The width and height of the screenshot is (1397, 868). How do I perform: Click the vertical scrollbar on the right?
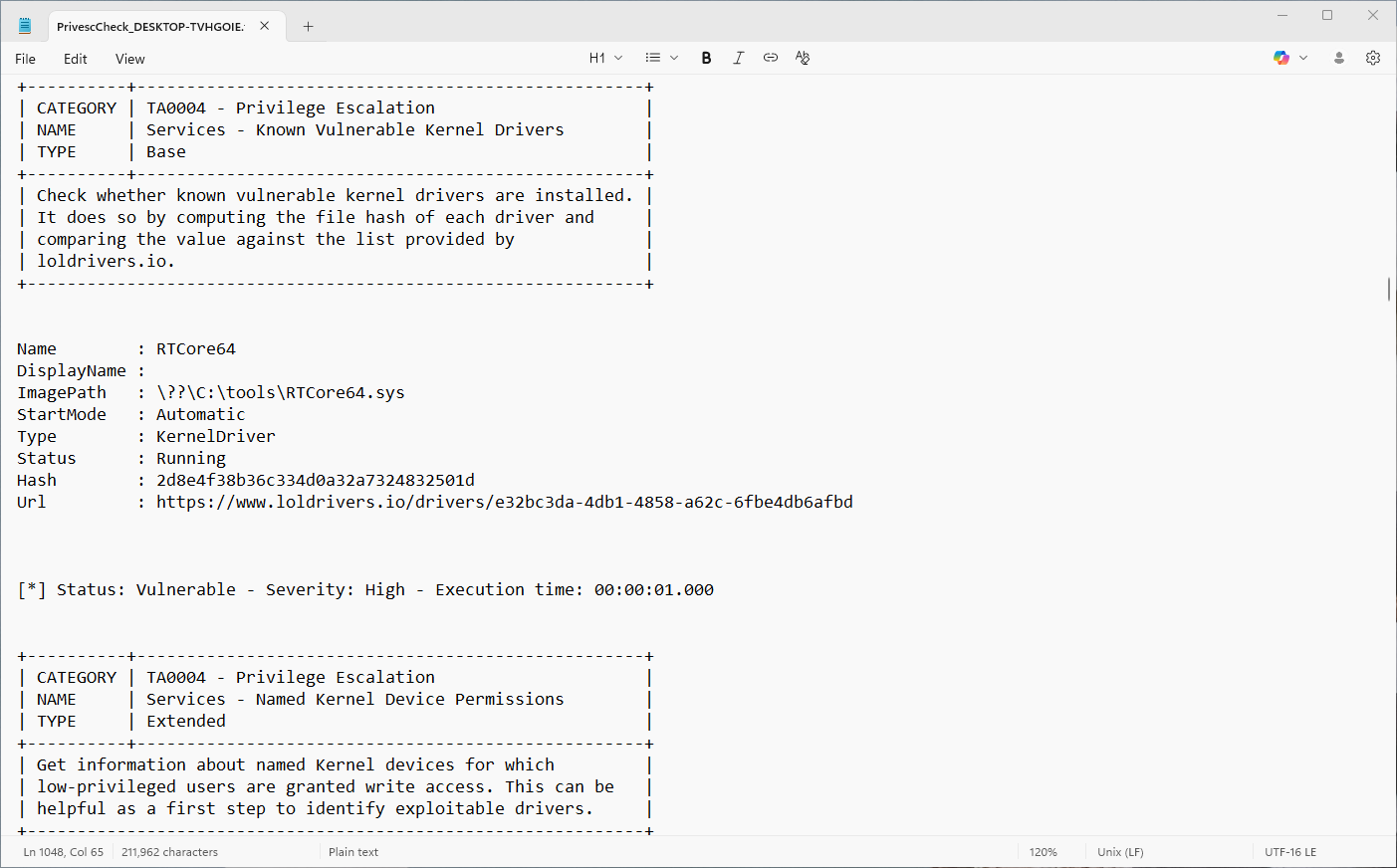(1388, 289)
